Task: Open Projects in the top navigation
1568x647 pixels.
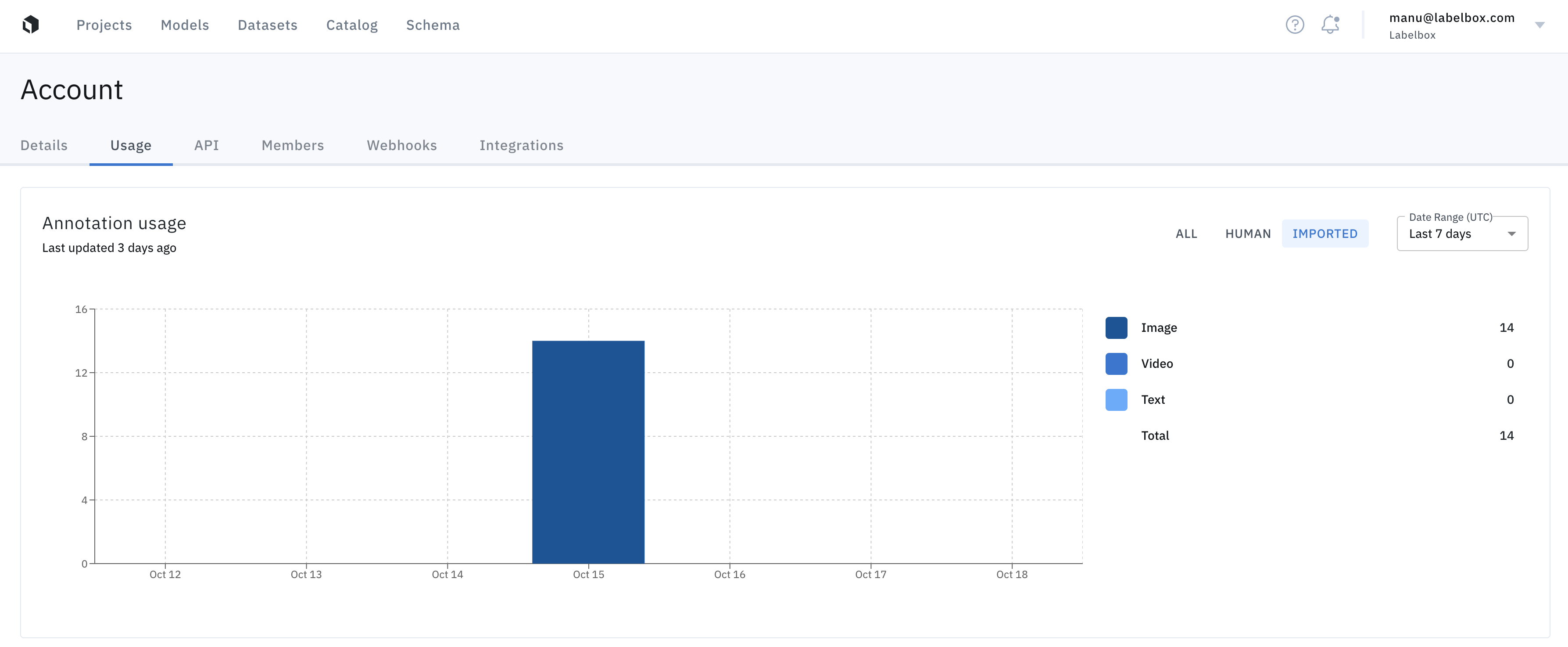Action: click(x=104, y=25)
